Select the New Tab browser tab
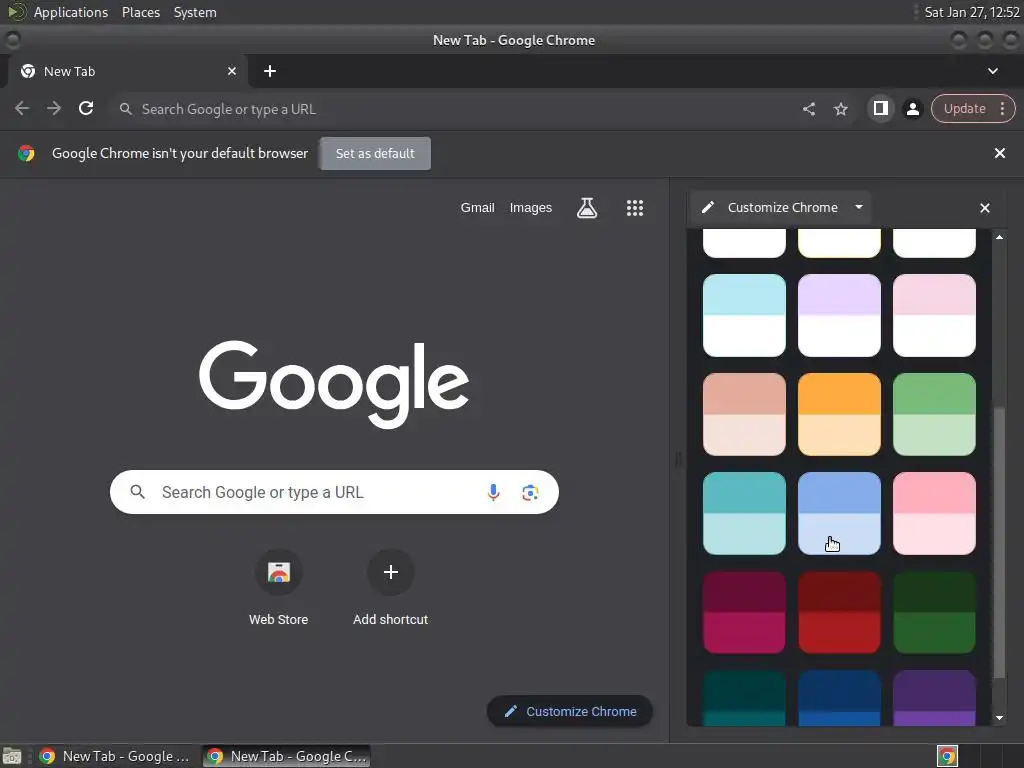 [x=127, y=71]
